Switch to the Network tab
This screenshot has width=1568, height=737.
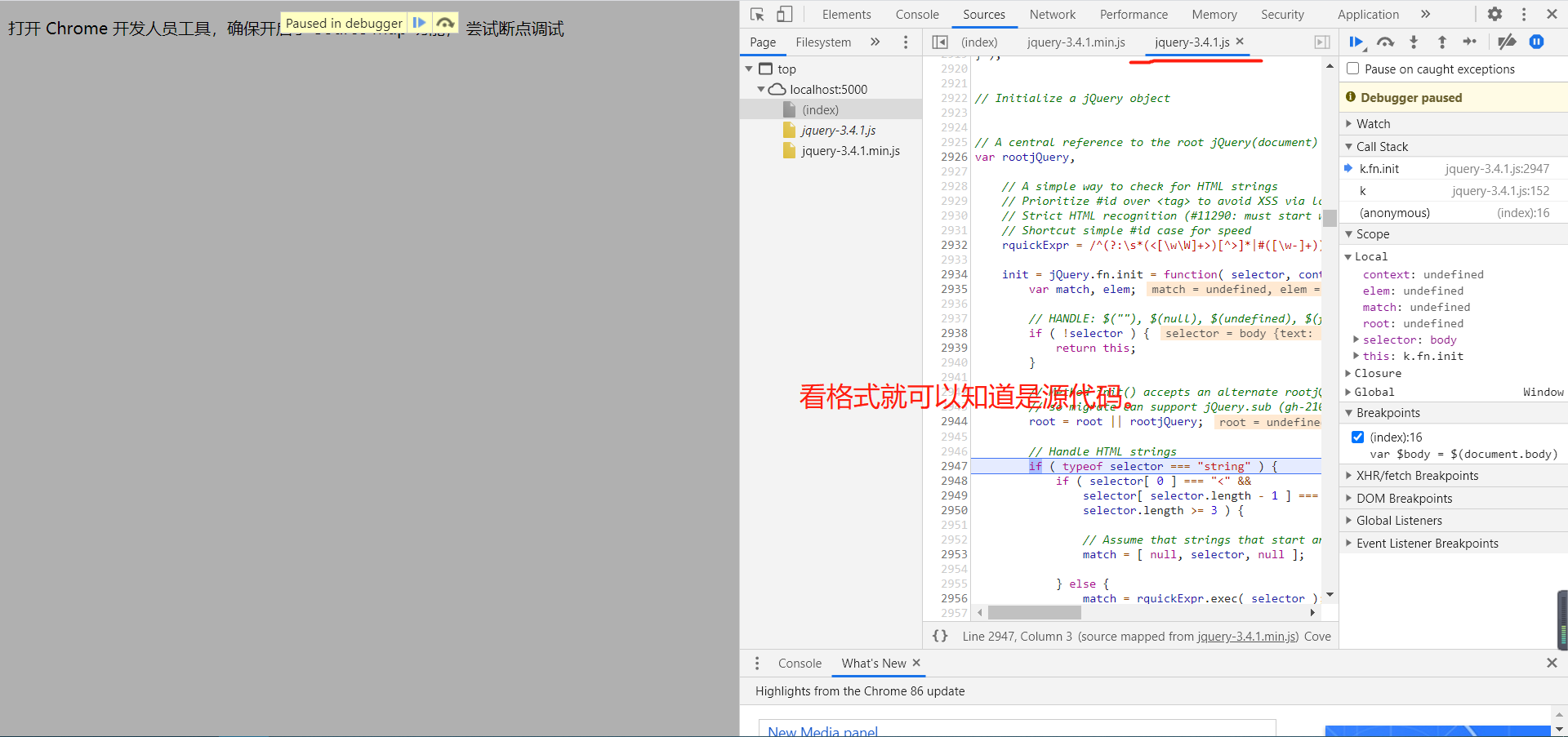point(1052,15)
